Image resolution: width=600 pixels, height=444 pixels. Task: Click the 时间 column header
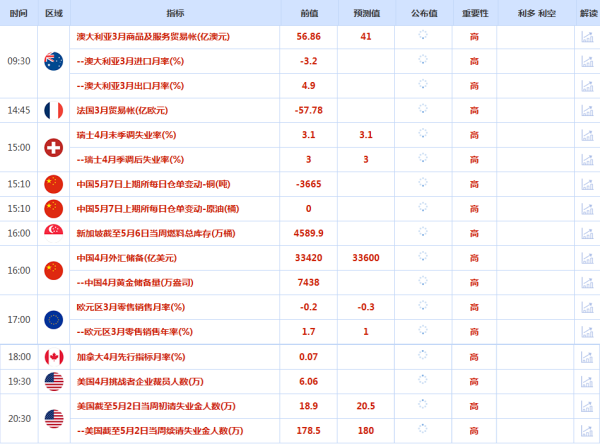tap(18, 13)
